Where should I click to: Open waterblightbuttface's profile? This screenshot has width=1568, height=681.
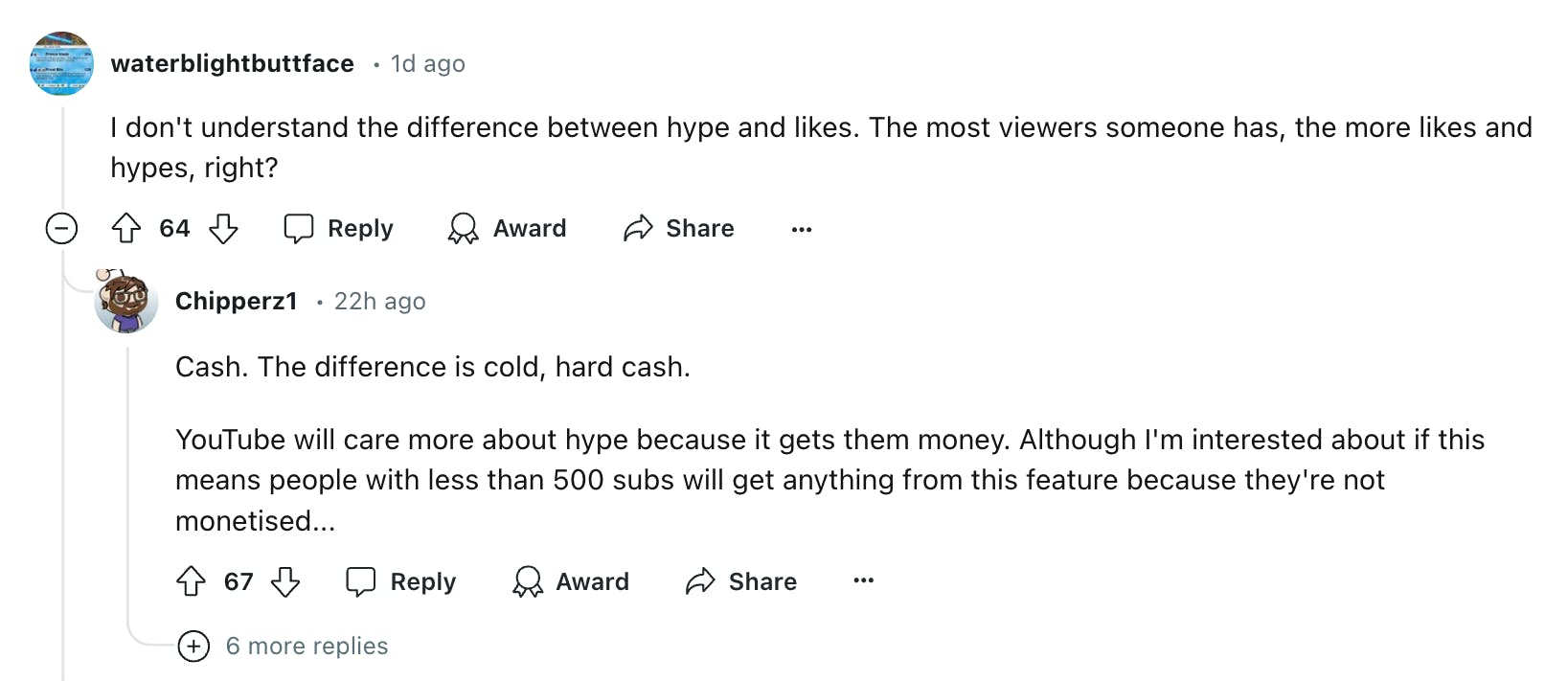[x=232, y=63]
